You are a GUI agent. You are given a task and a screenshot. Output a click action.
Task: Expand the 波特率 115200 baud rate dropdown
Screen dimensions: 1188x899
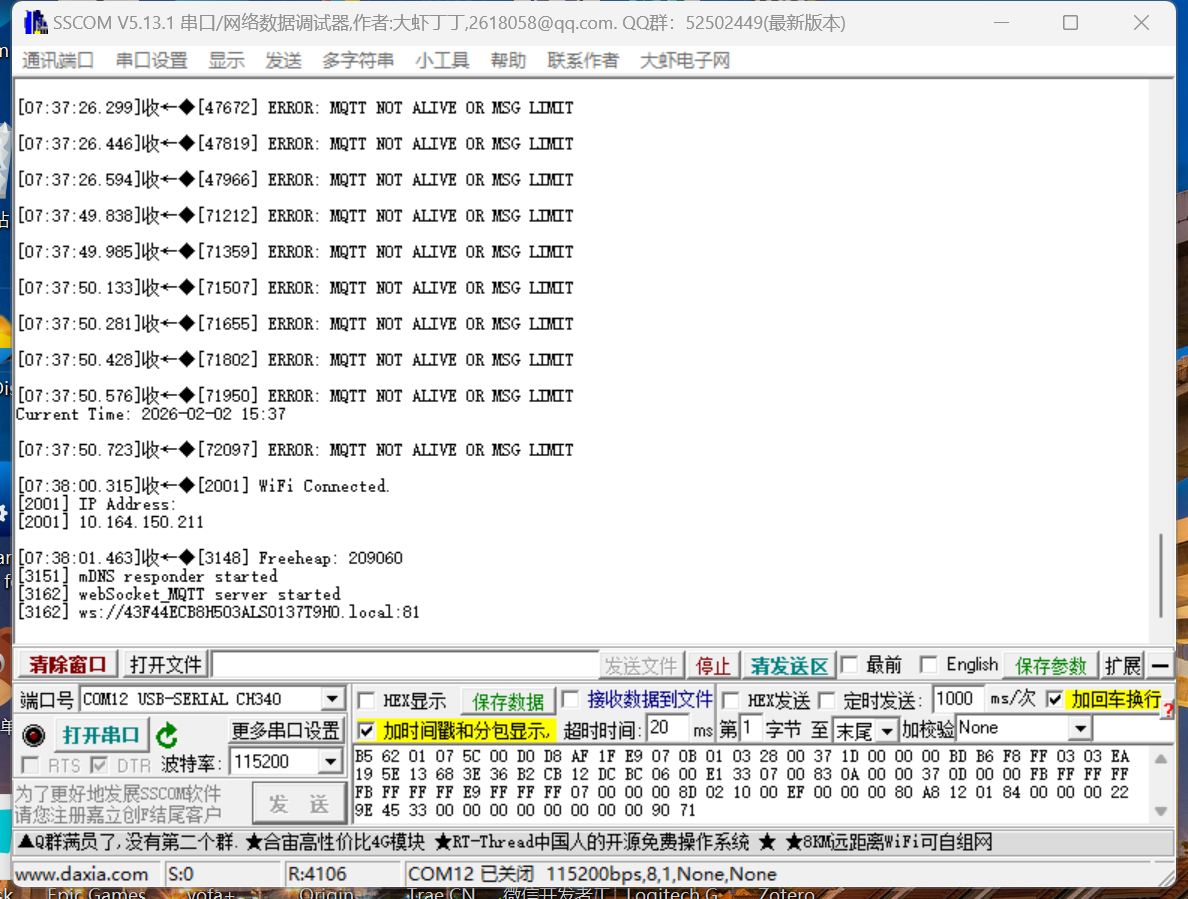click(331, 761)
